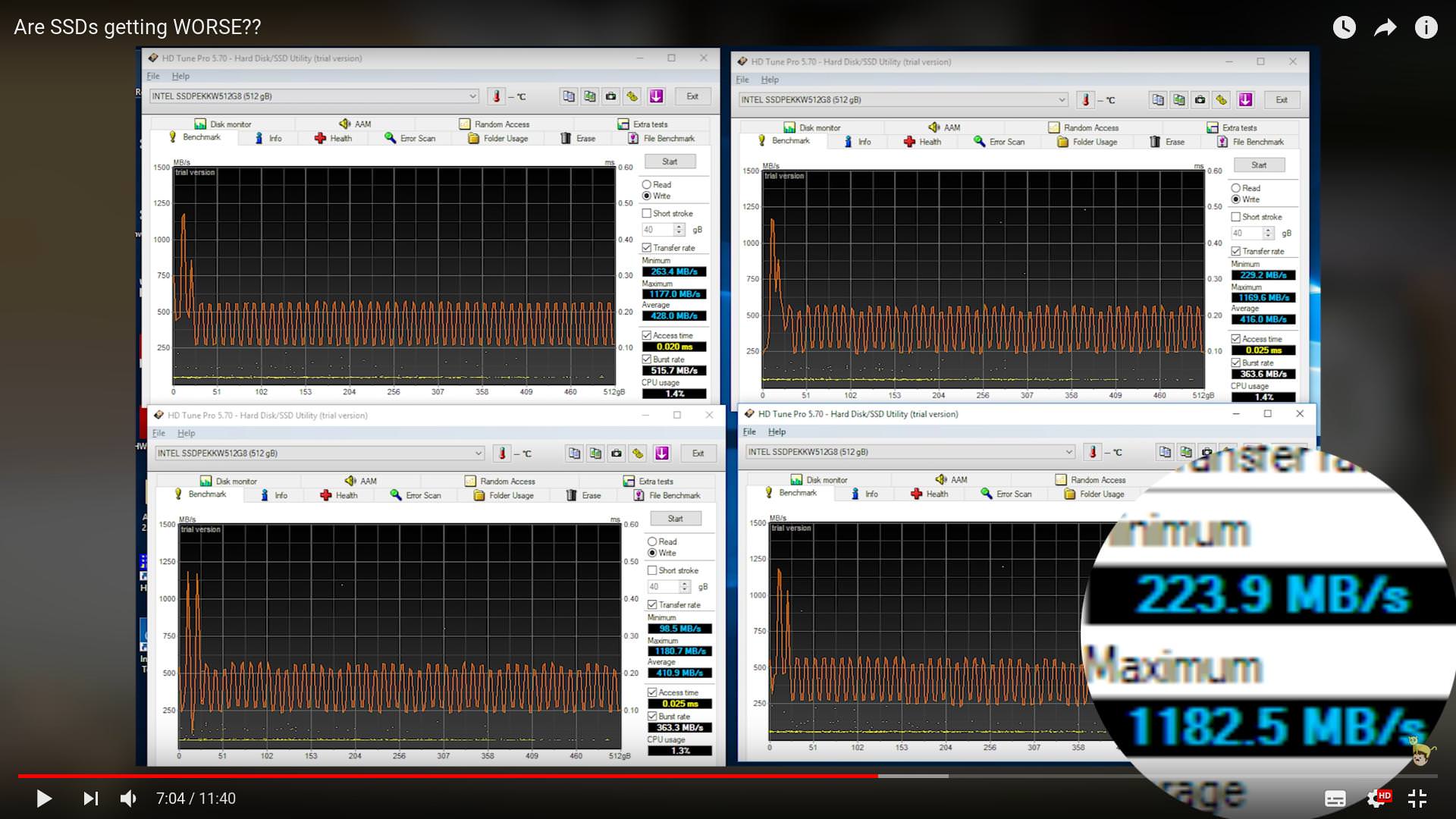Select Read radio in top-right window
This screenshot has width=1456, height=819.
(1236, 188)
